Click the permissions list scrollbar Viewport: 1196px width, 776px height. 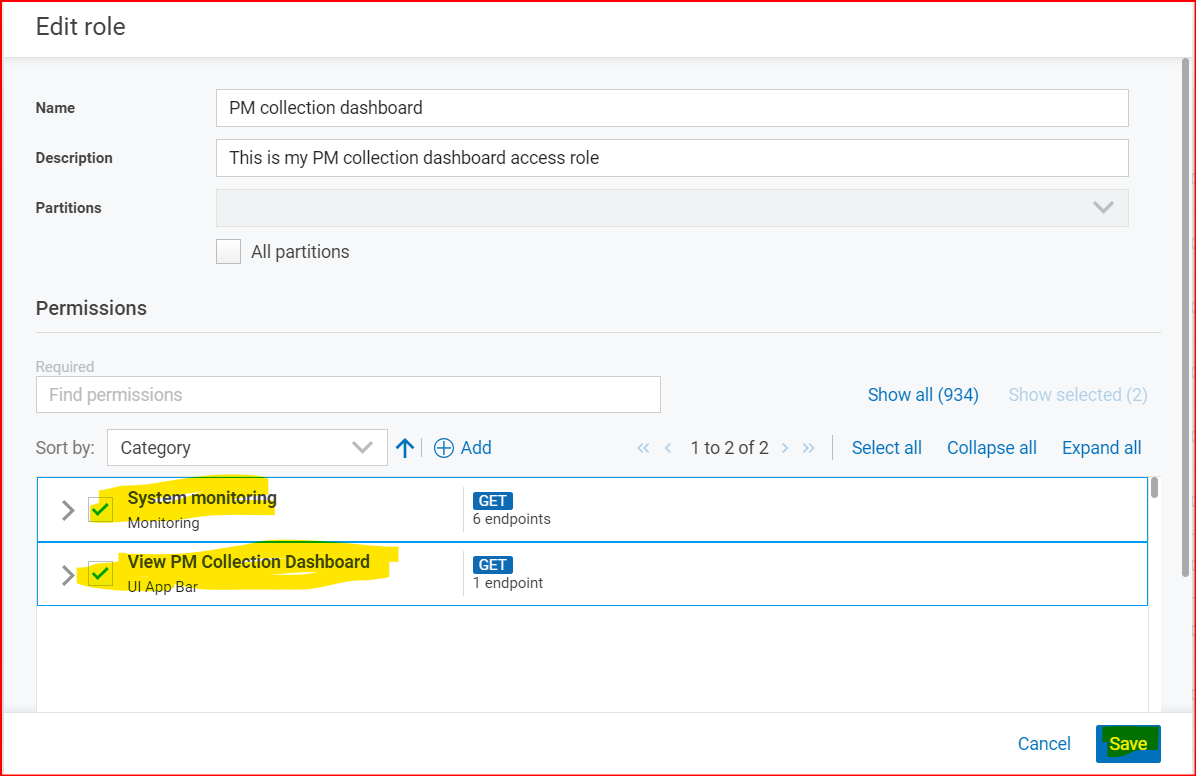coord(1154,488)
